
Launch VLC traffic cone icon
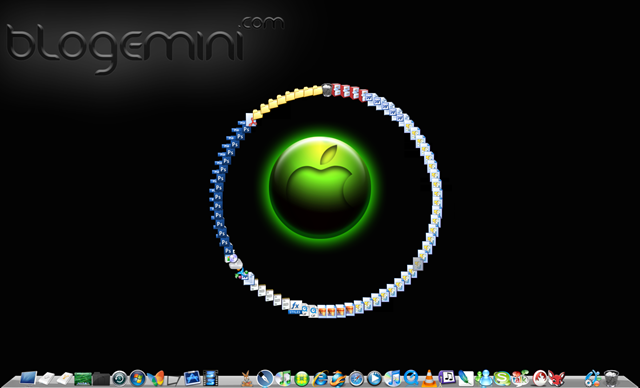(429, 378)
